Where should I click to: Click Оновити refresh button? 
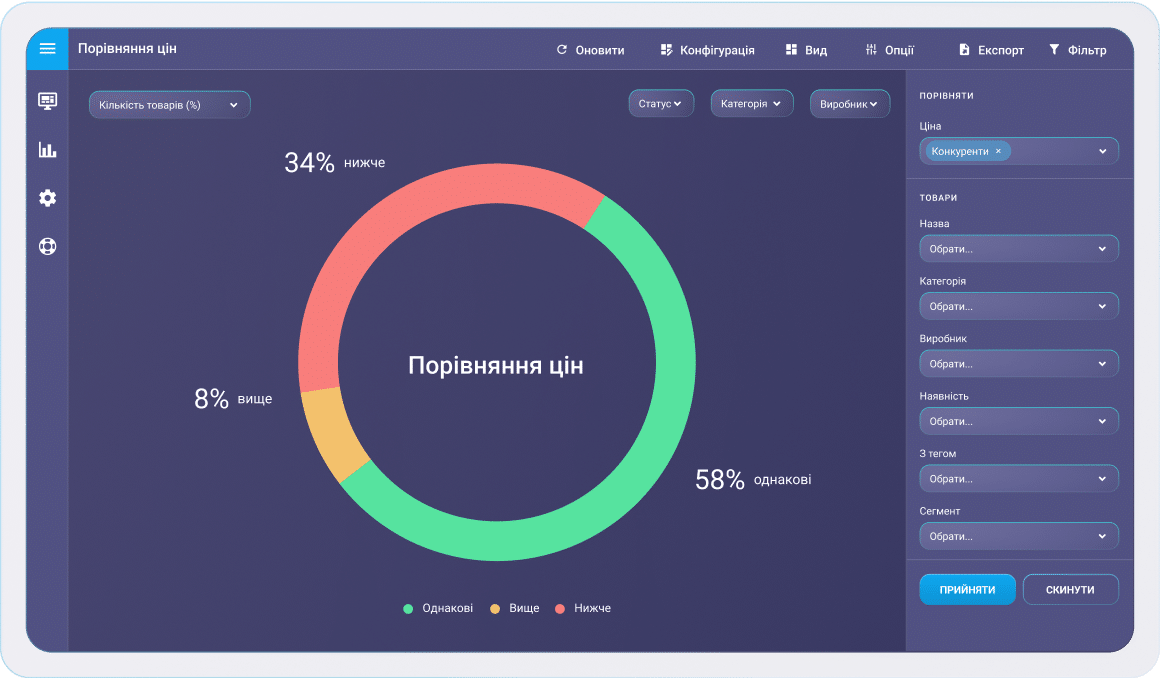tap(590, 50)
